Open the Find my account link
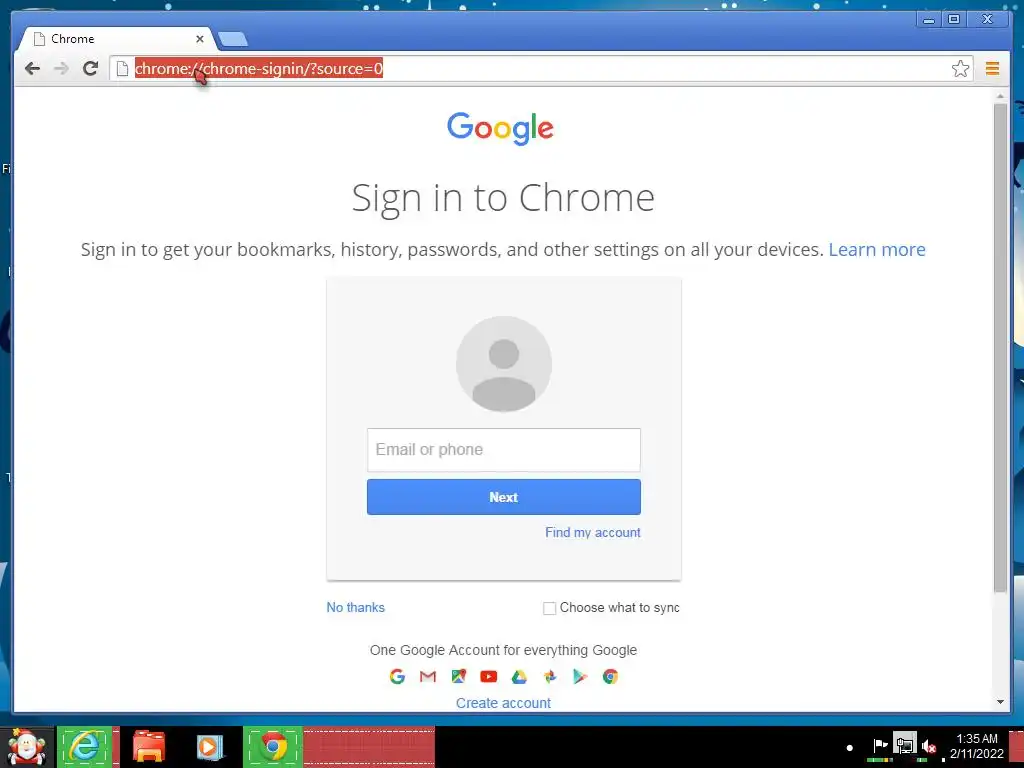Viewport: 1024px width, 768px height. coord(592,532)
